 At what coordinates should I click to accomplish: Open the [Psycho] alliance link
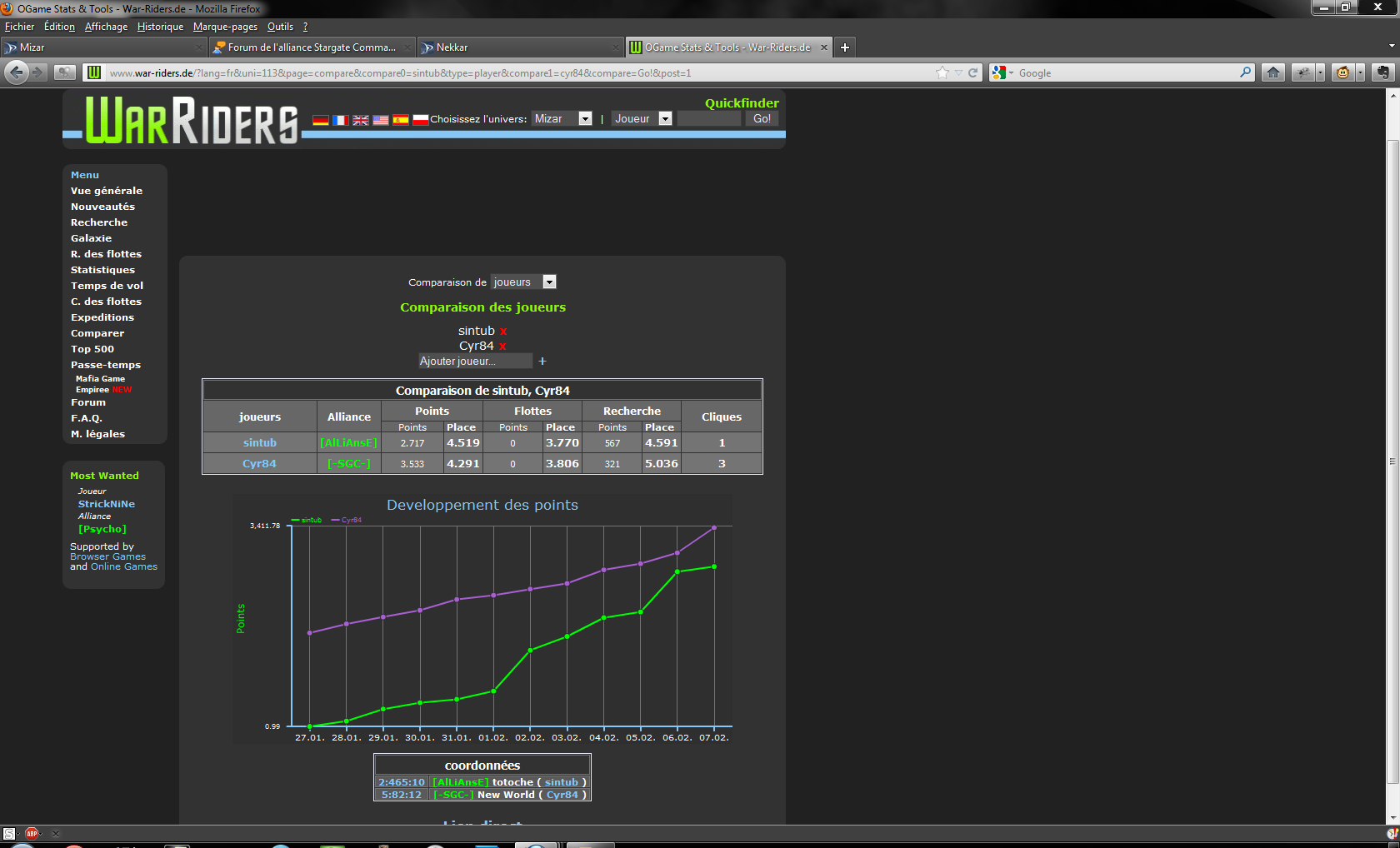(x=102, y=529)
